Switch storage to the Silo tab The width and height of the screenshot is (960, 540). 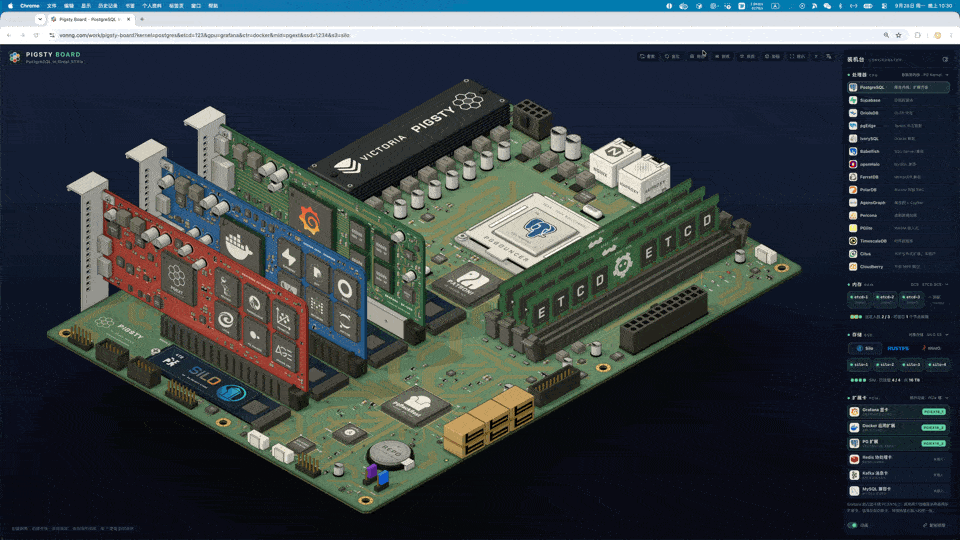[x=864, y=348]
